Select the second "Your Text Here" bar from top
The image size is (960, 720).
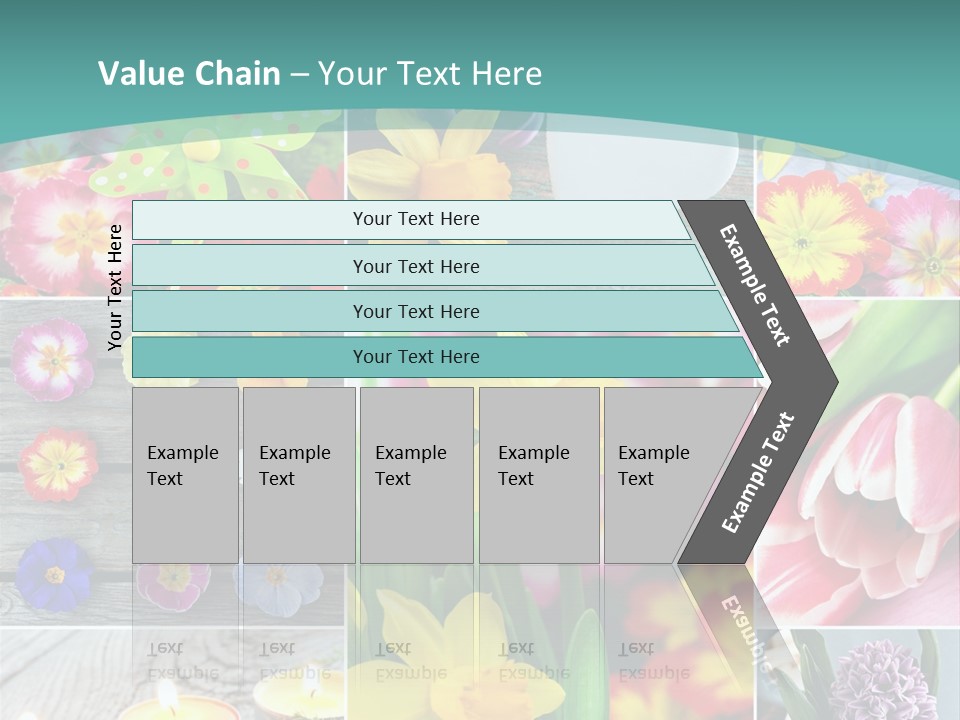click(416, 266)
